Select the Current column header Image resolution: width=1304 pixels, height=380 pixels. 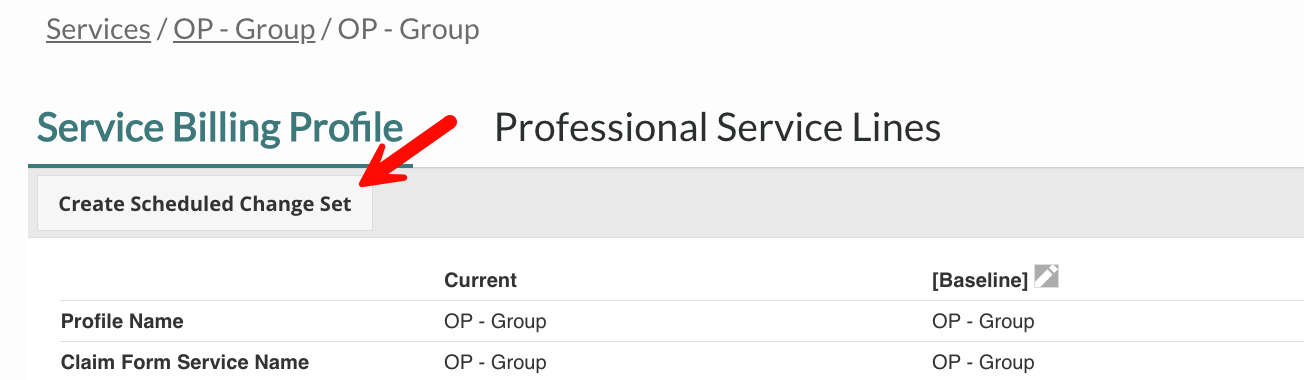[x=480, y=280]
